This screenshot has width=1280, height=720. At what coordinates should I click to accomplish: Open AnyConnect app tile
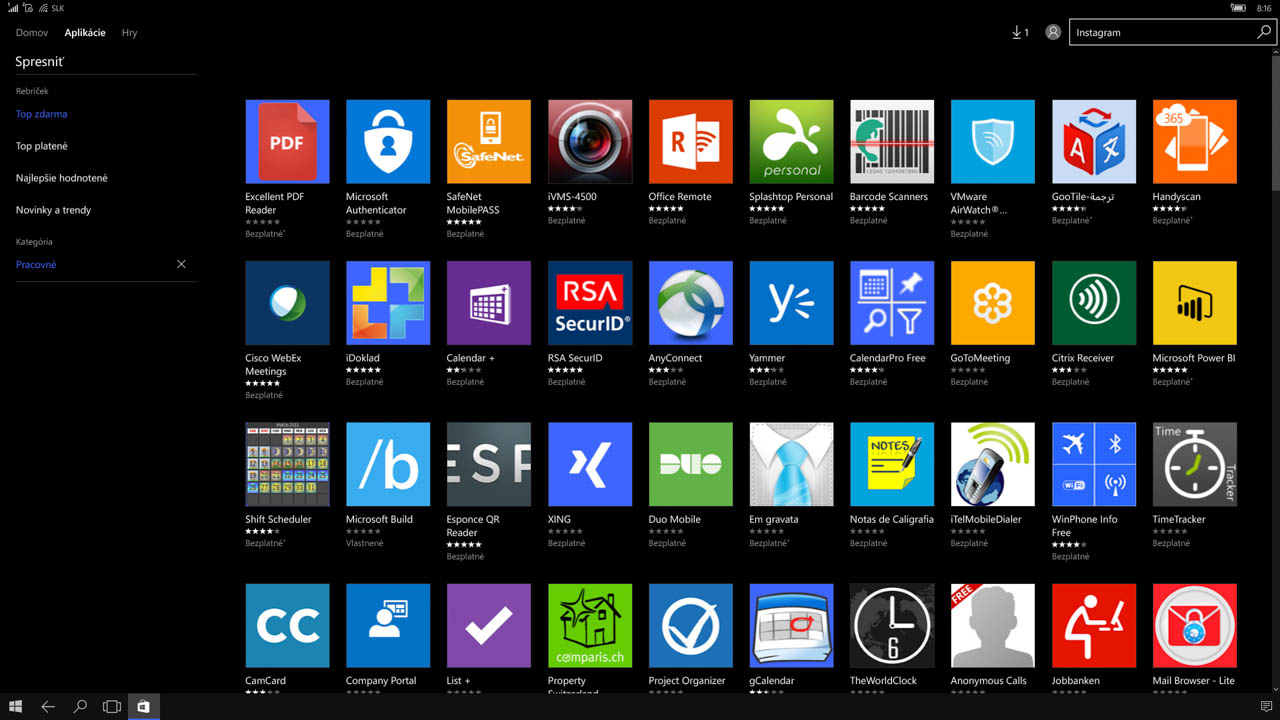pos(691,303)
